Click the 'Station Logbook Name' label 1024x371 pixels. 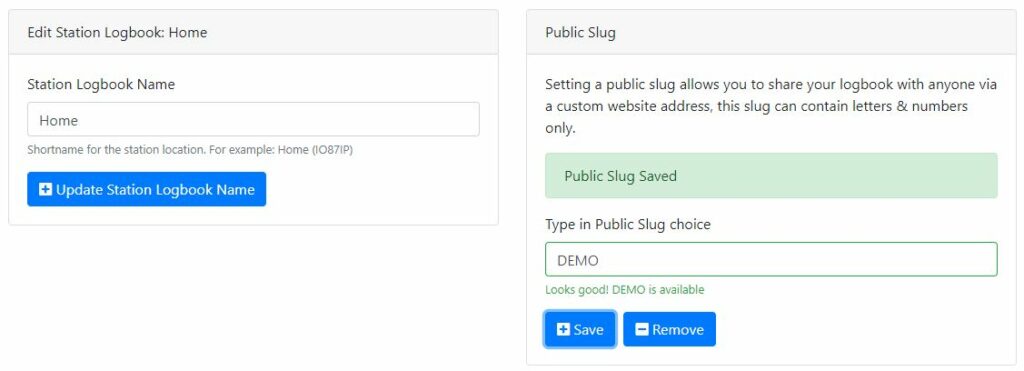101,84
